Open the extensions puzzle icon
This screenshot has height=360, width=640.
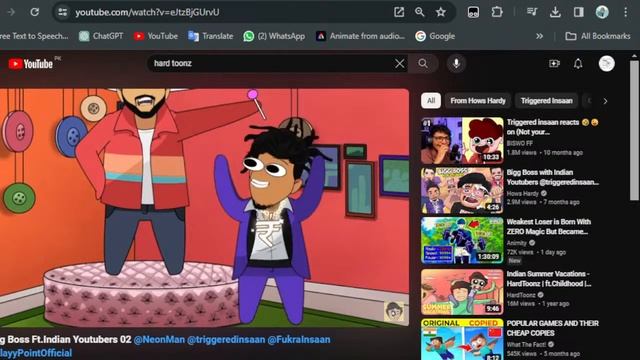(x=497, y=12)
